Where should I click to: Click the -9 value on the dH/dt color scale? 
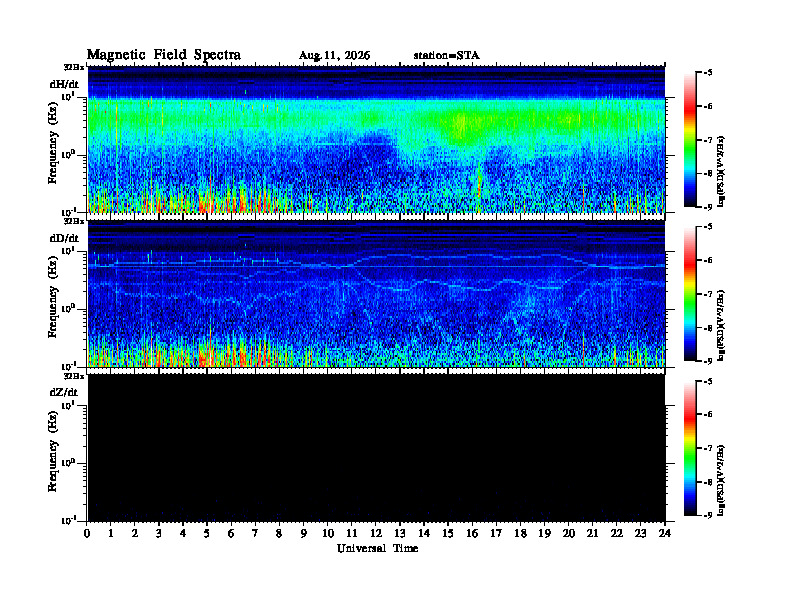click(x=708, y=207)
